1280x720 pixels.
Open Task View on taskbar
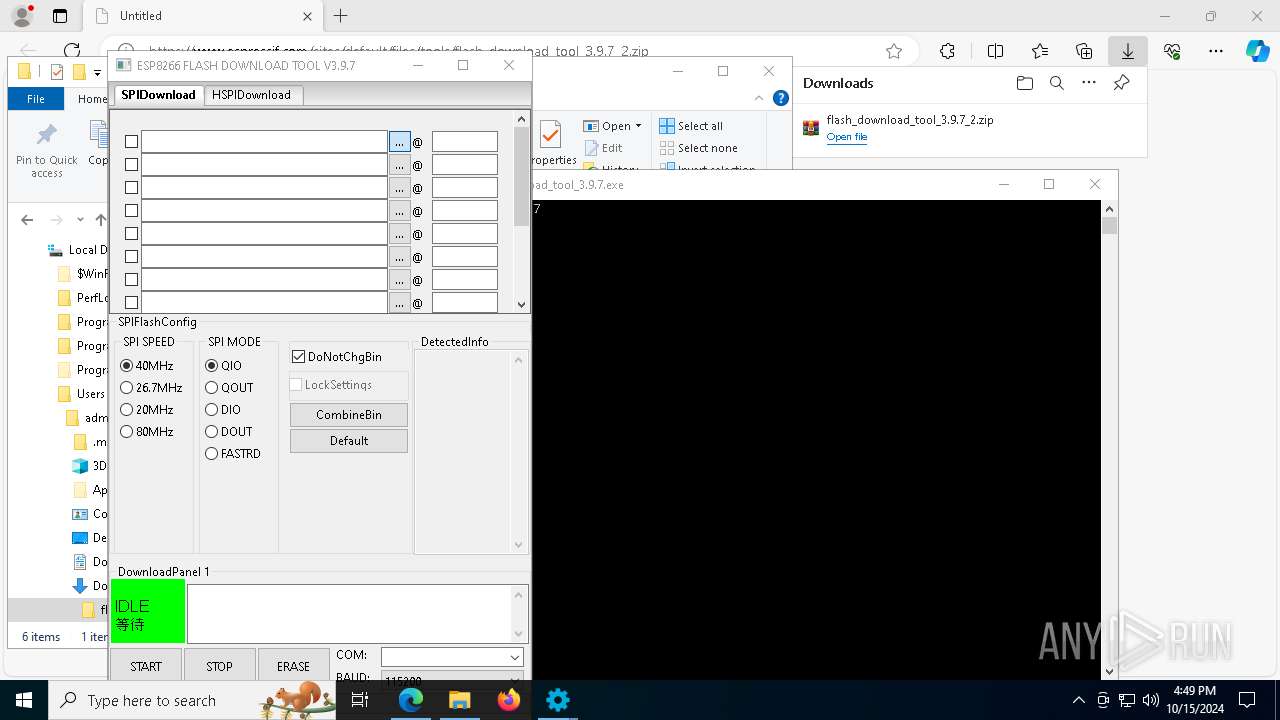(361, 700)
